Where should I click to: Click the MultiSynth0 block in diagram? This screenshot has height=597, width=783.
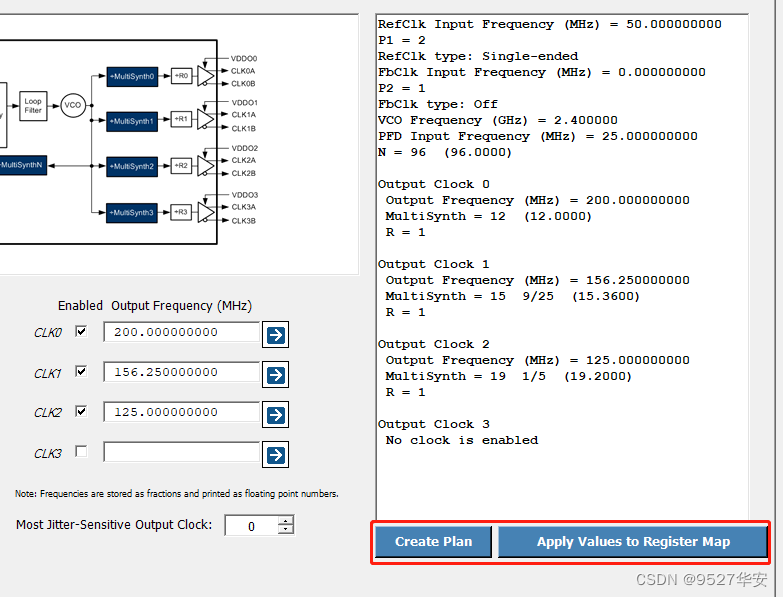(x=132, y=77)
